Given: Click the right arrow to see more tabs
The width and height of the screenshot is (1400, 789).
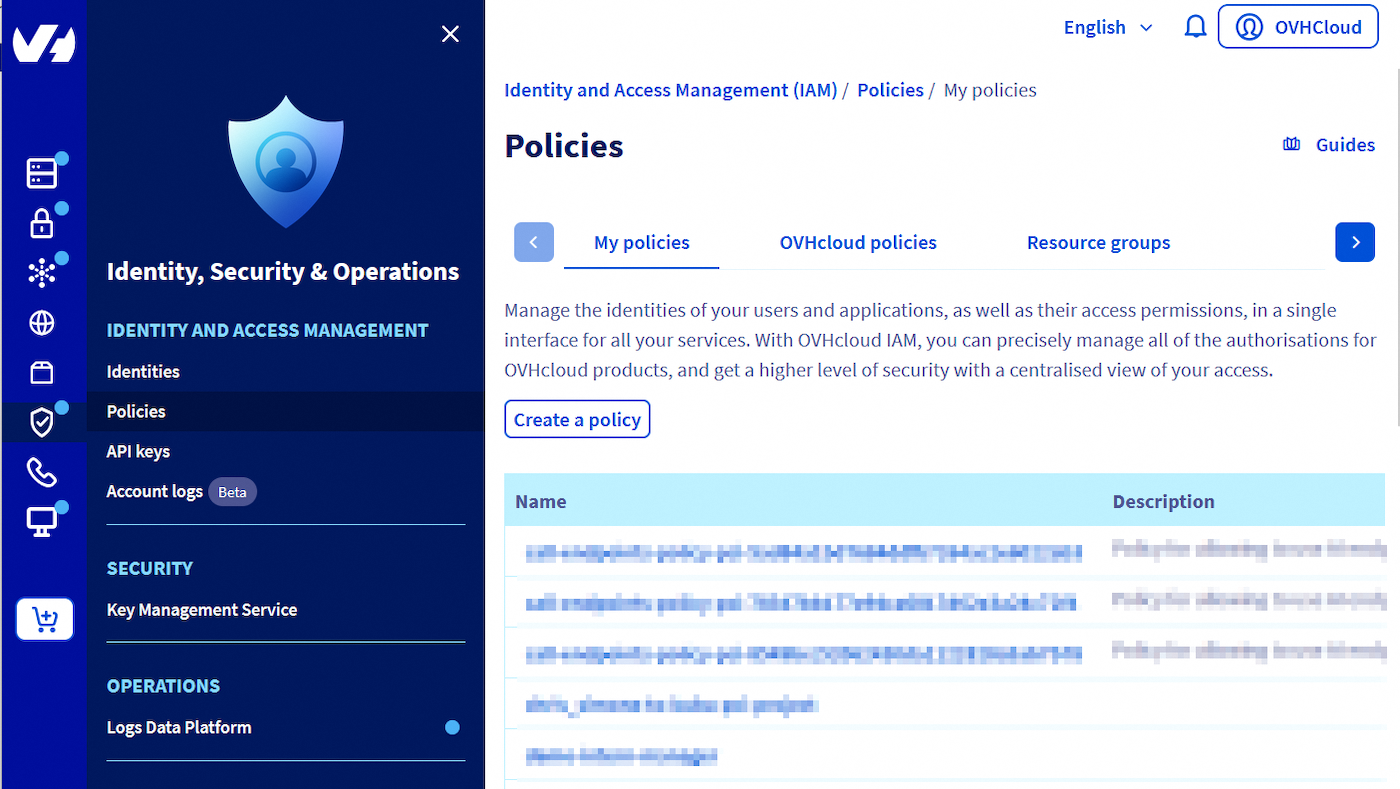Looking at the screenshot, I should 1355,242.
